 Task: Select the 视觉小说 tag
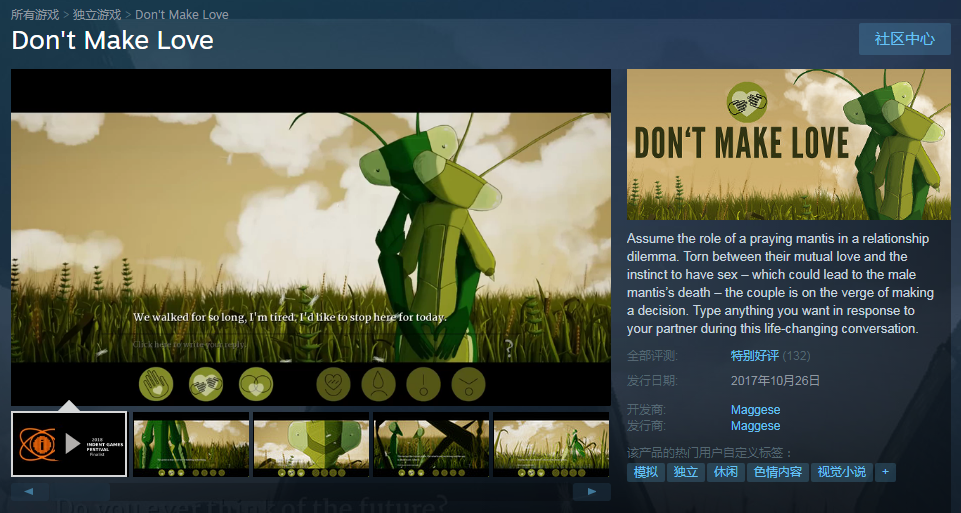841,472
